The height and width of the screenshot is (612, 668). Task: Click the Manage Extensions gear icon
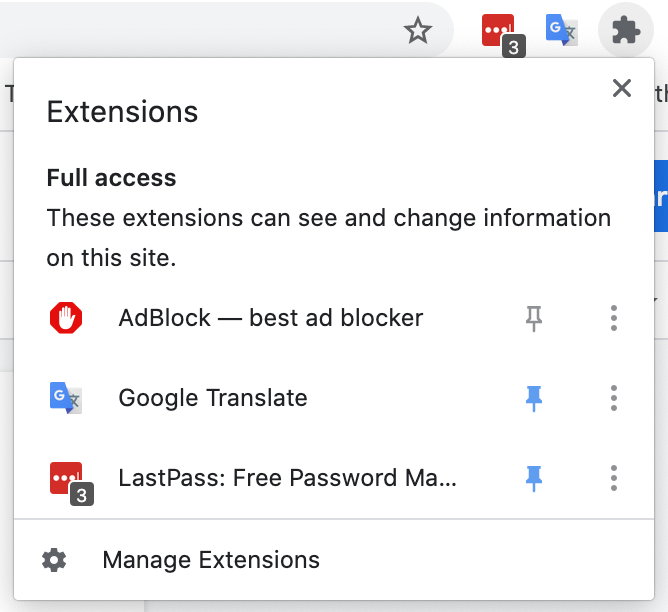[54, 560]
